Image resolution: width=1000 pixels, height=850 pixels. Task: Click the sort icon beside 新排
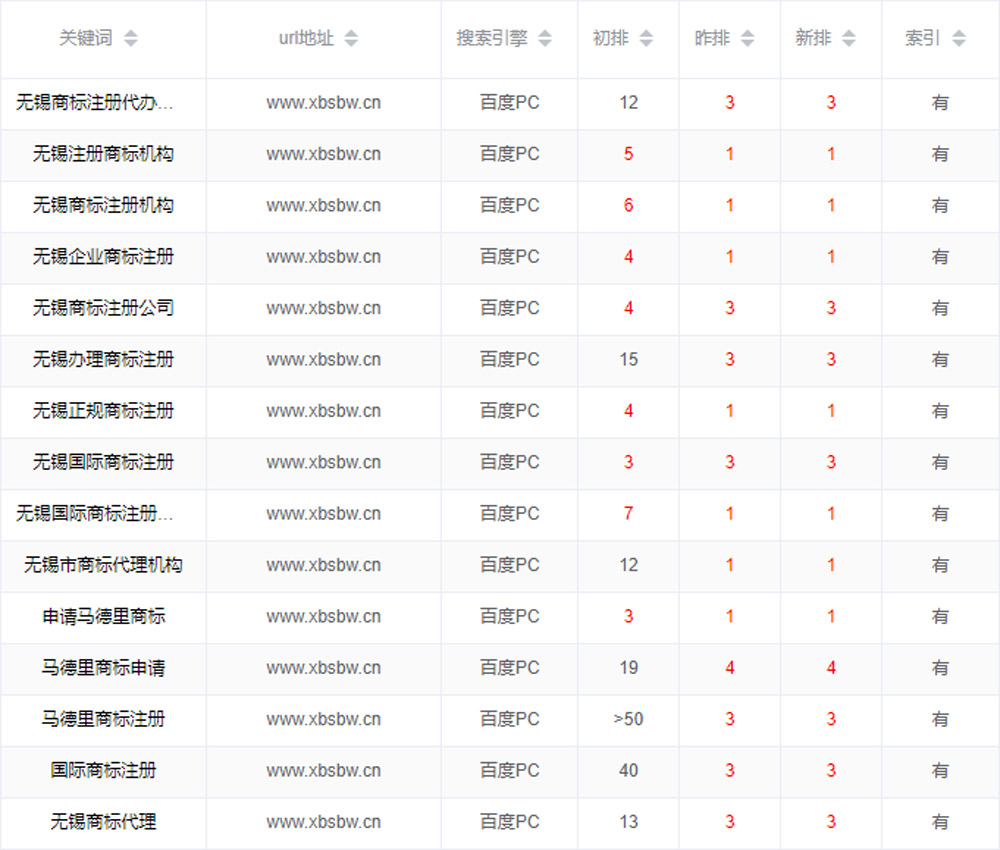coord(849,39)
